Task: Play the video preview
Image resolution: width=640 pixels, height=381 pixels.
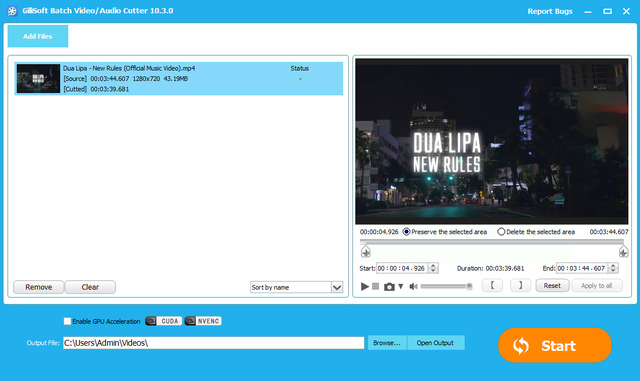Action: [x=364, y=286]
